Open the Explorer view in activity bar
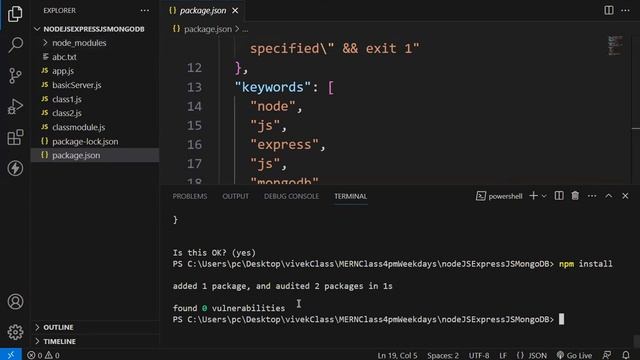Viewport: 640px width, 360px height. pyautogui.click(x=15, y=14)
